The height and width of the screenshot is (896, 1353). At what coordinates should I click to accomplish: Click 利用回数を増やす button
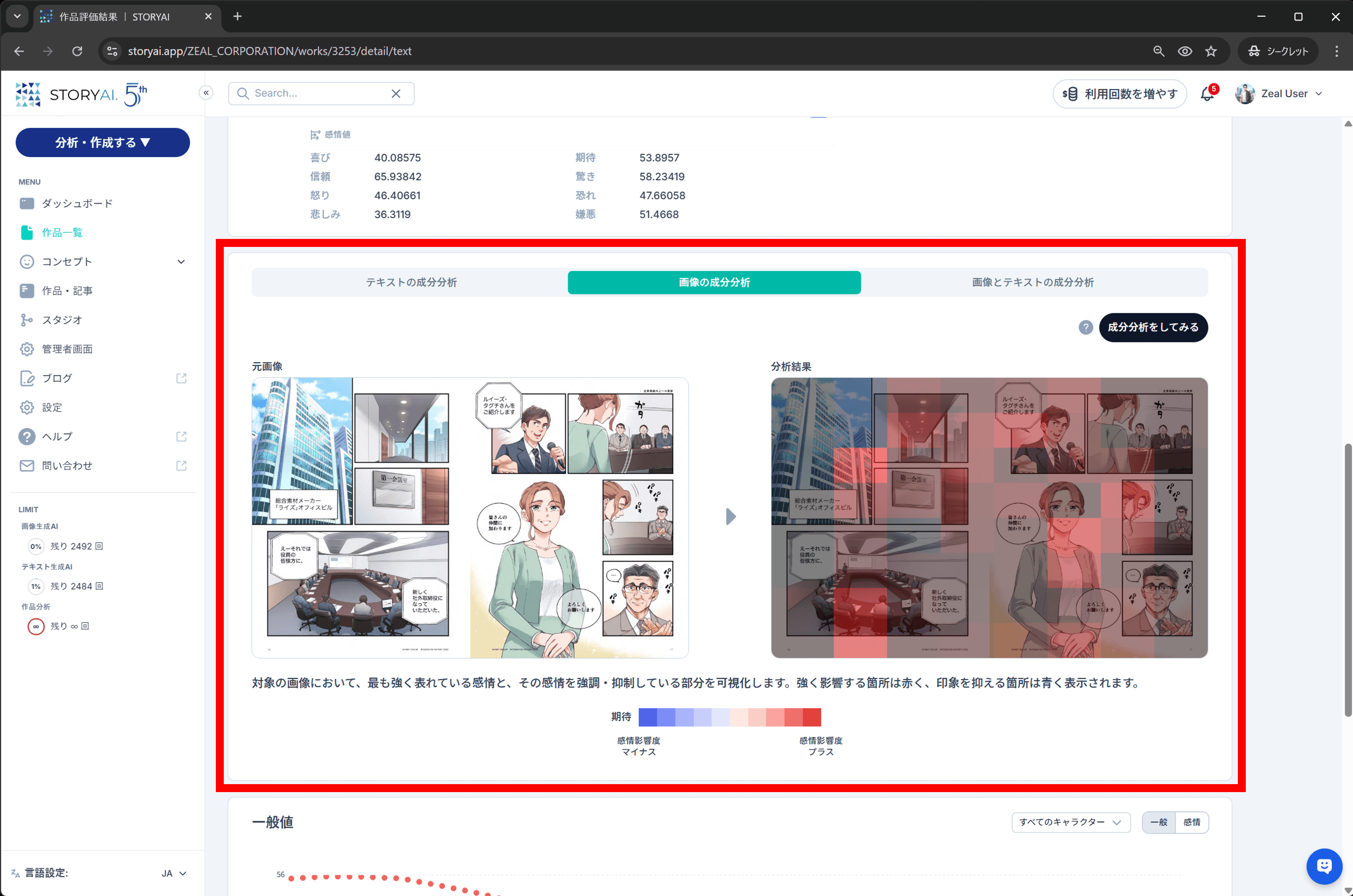[1119, 94]
